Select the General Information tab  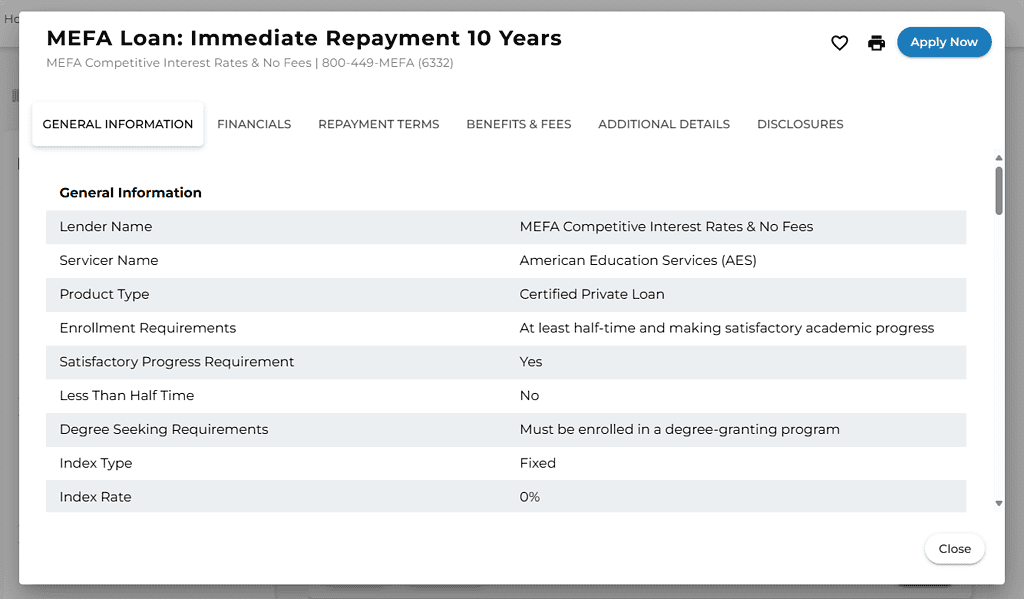click(118, 124)
